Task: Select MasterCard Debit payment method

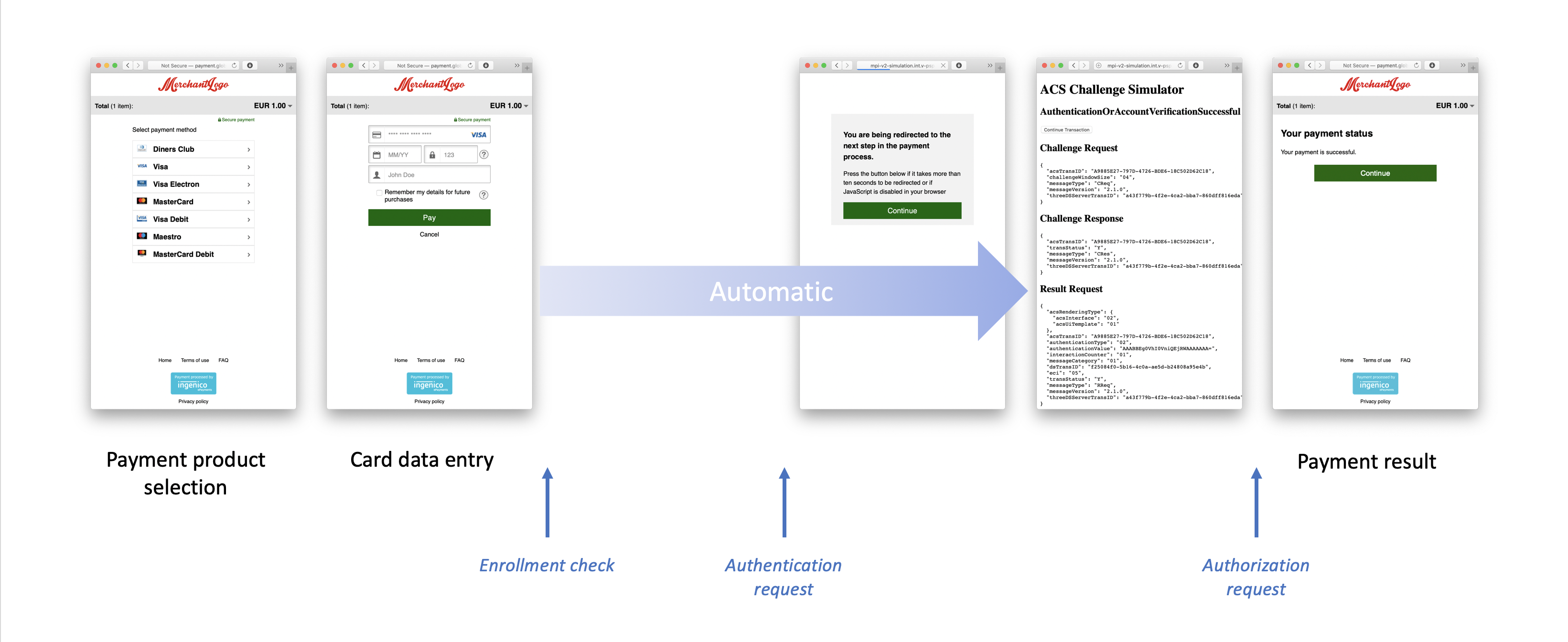Action: click(193, 255)
